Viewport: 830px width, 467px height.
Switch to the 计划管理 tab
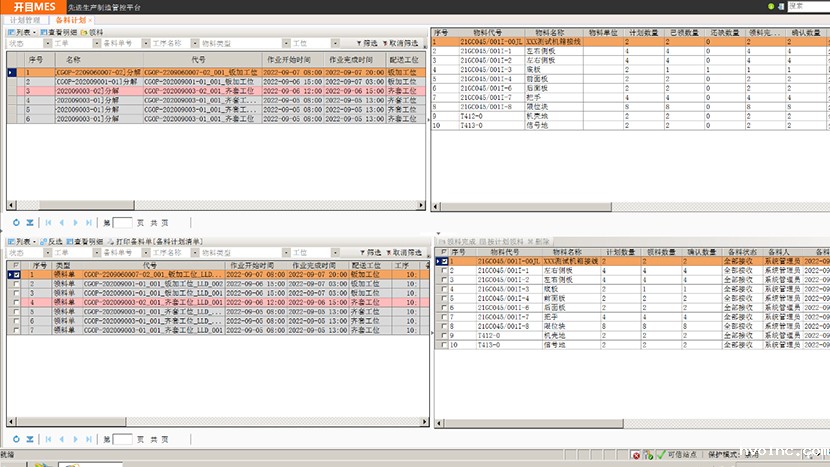(26, 19)
